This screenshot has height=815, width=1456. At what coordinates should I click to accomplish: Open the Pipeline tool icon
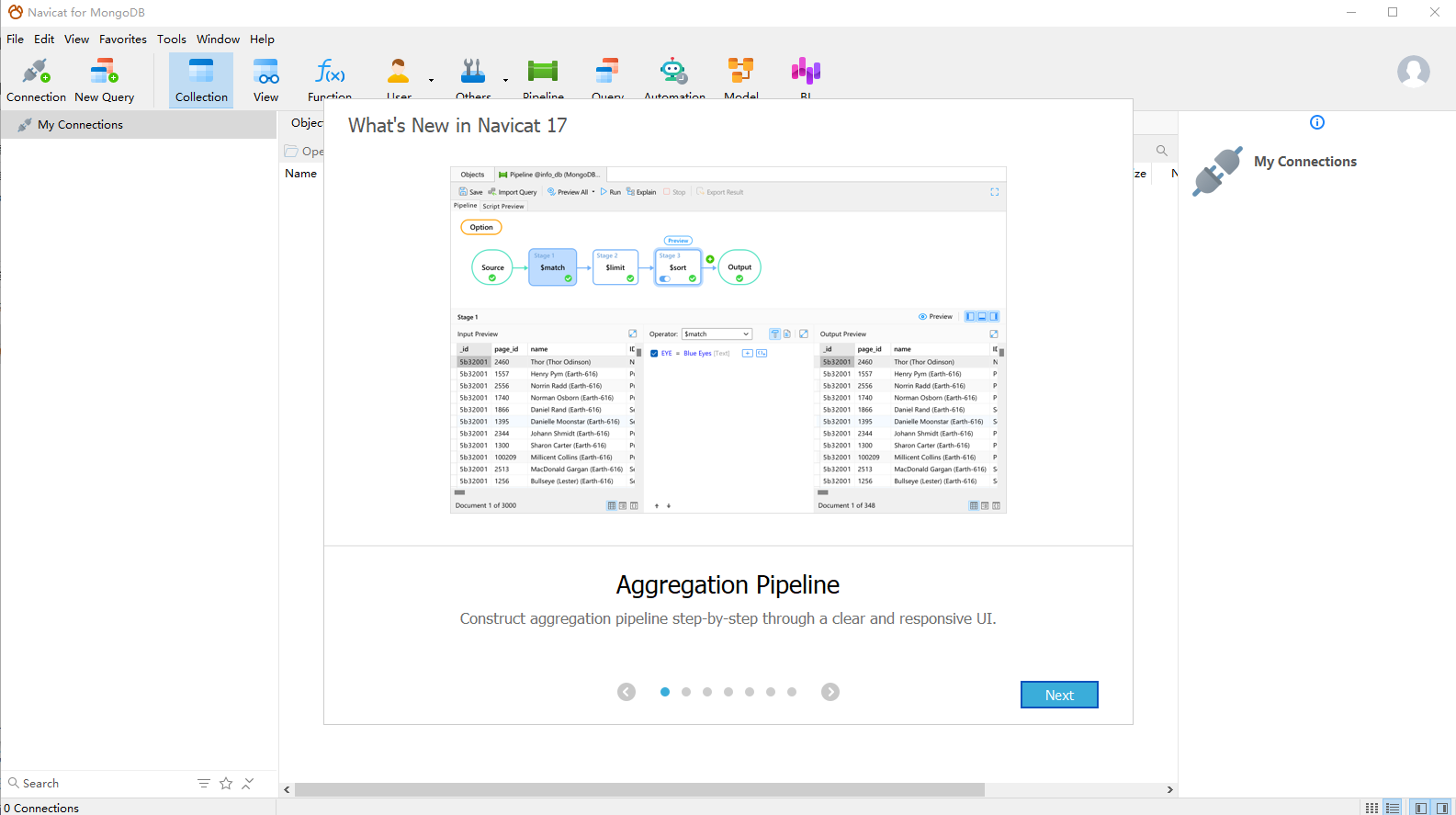pyautogui.click(x=543, y=72)
